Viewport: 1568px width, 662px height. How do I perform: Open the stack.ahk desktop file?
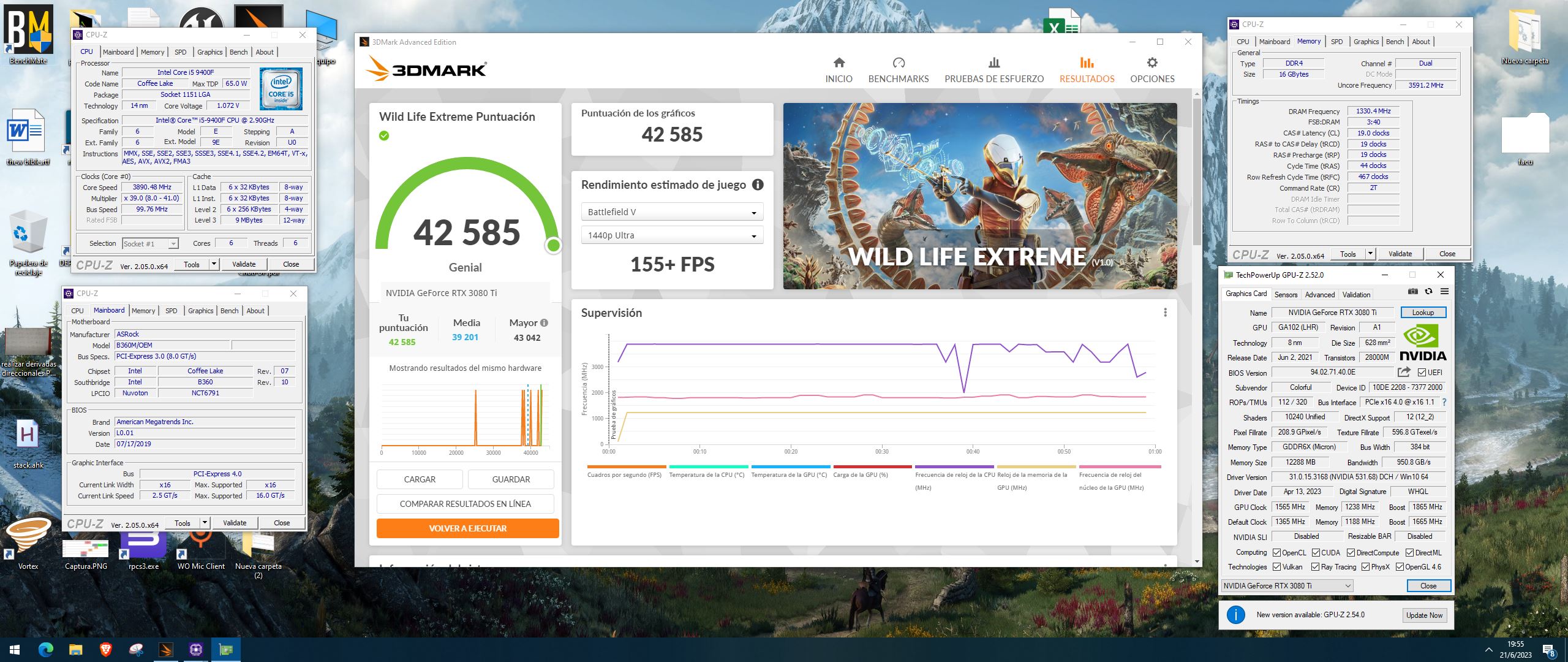pos(28,444)
